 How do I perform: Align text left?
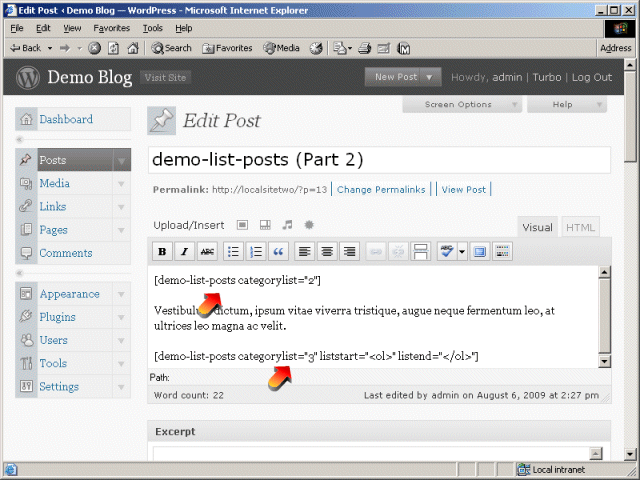[304, 251]
